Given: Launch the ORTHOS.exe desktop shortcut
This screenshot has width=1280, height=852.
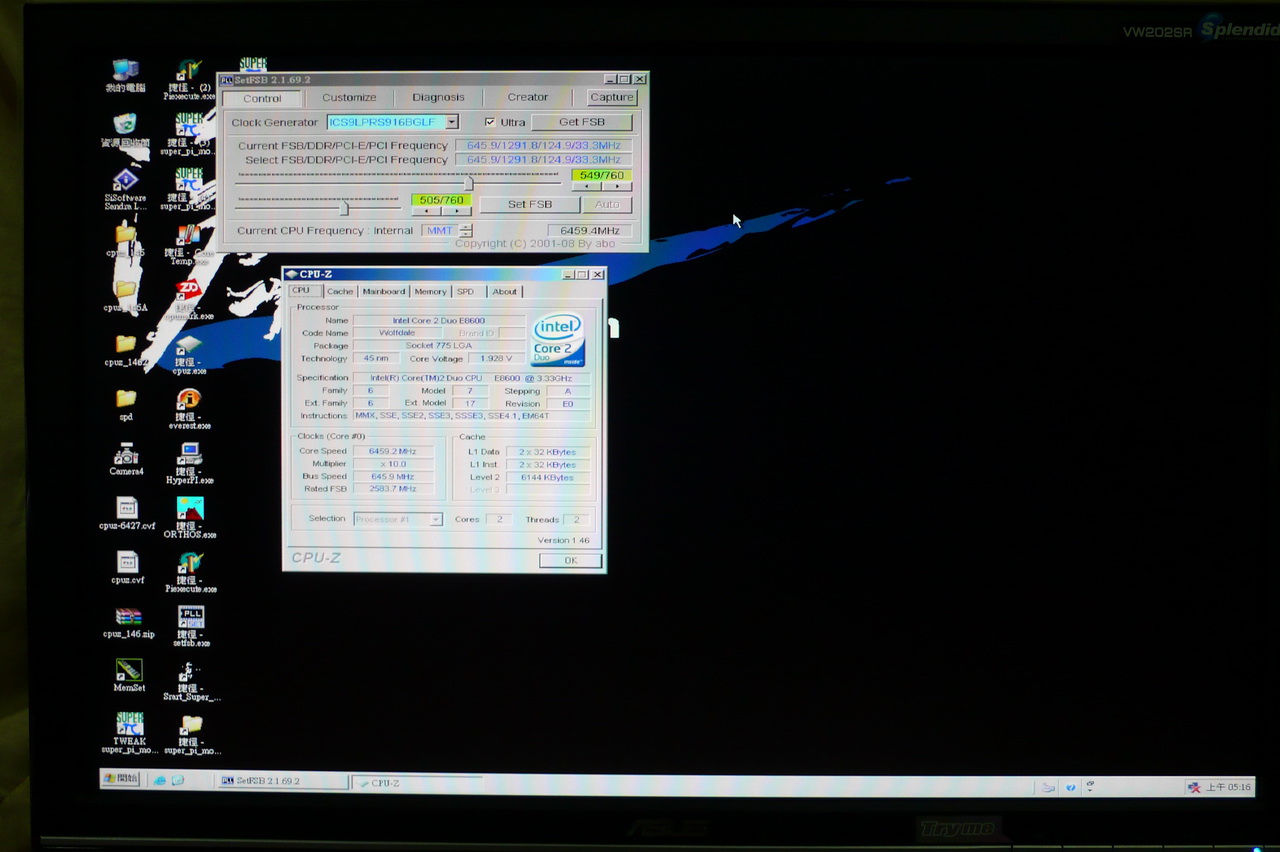Looking at the screenshot, I should tap(190, 518).
